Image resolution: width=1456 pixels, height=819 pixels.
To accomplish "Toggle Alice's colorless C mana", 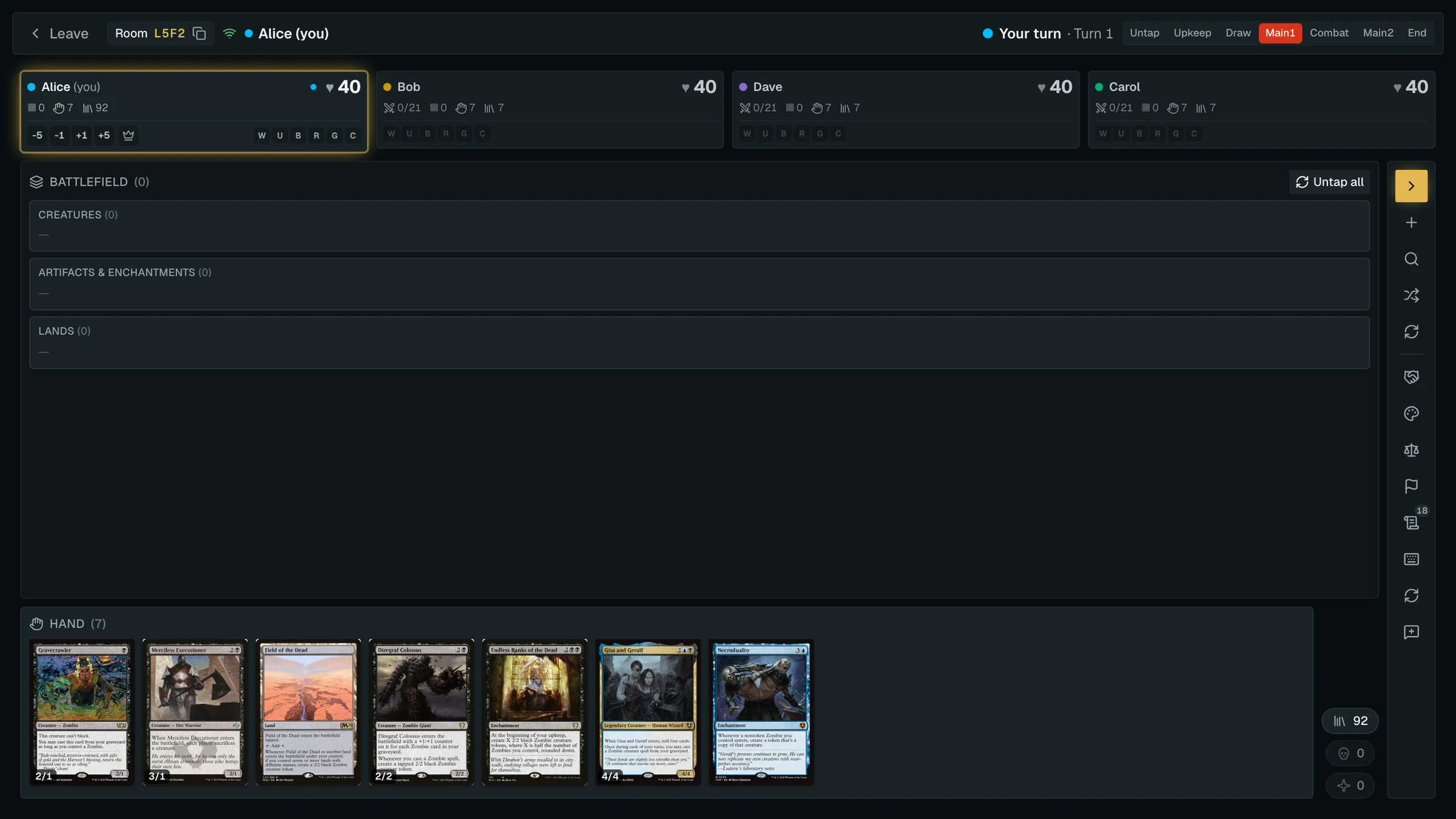I will pos(352,135).
